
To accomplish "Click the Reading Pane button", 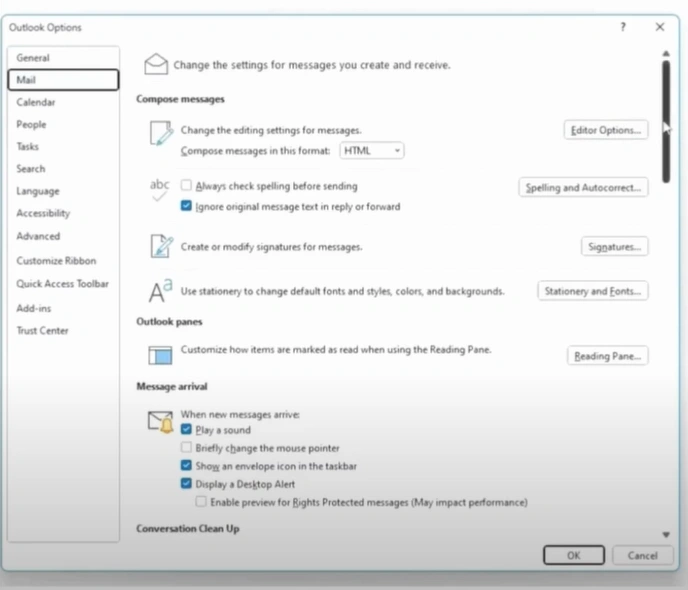I will [x=608, y=356].
